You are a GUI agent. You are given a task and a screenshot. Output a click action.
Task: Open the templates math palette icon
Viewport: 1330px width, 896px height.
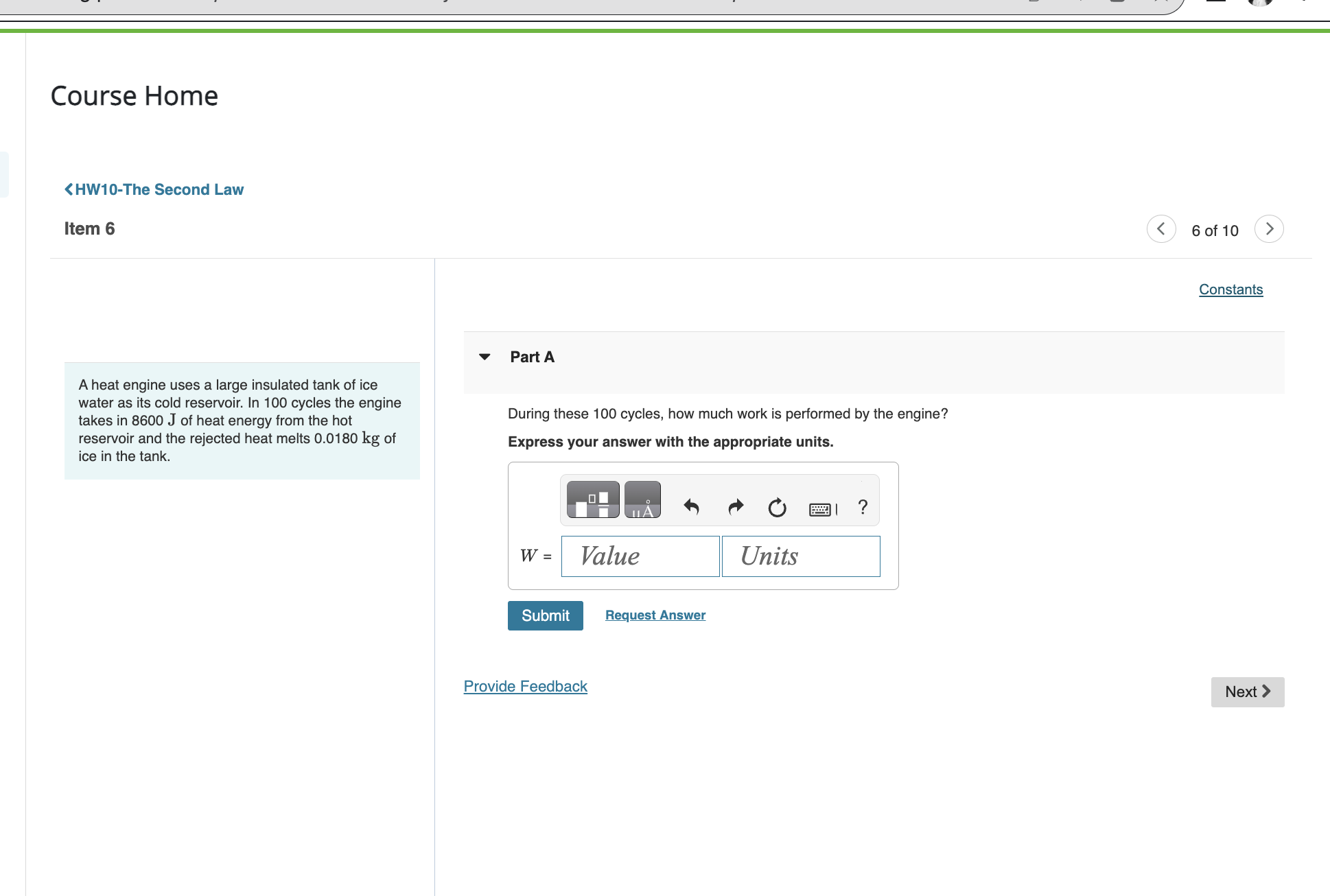593,499
